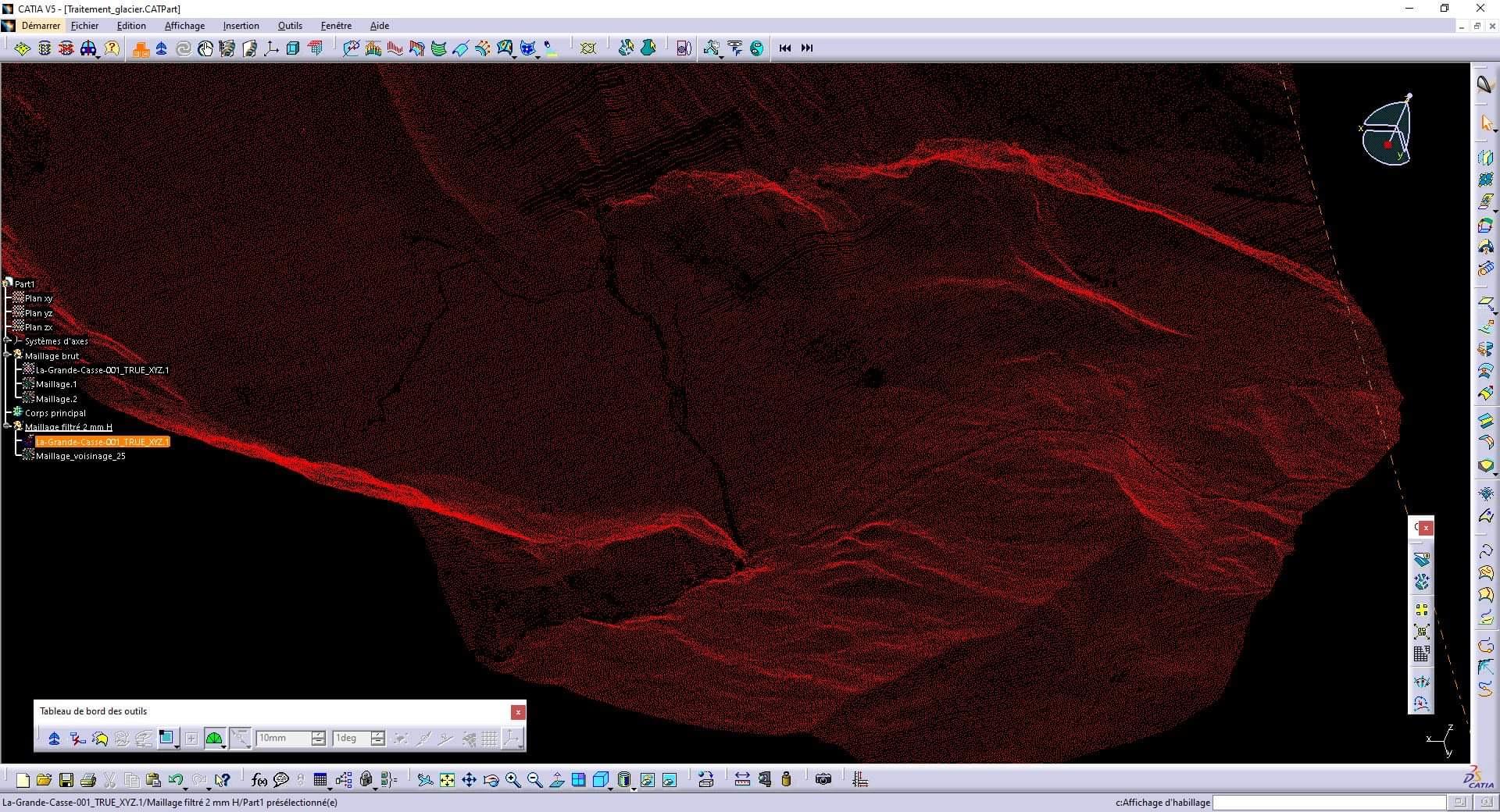Toggle the green protractor mode button

[x=214, y=738]
